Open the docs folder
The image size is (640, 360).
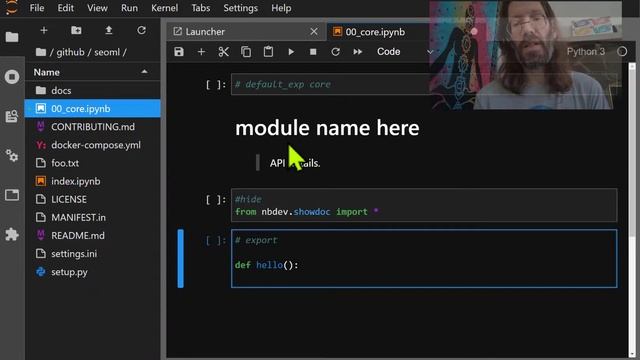93,90
